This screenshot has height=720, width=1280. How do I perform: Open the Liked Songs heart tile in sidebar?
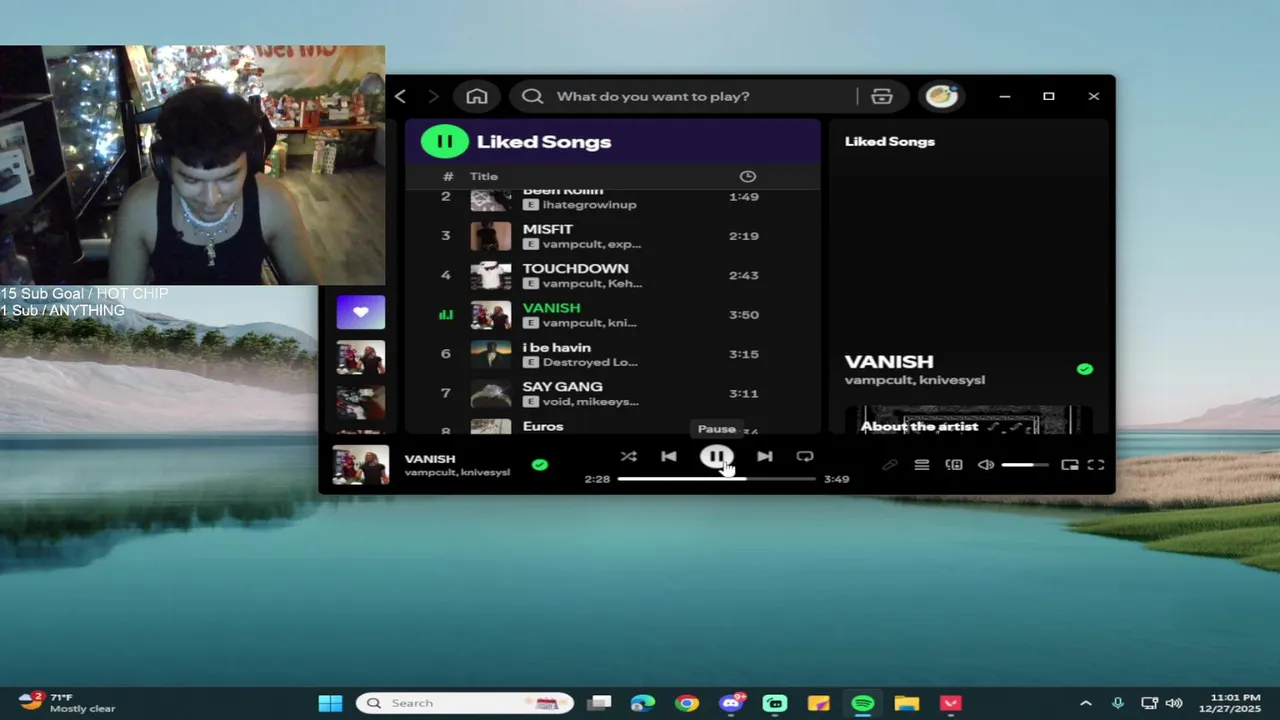pos(361,312)
